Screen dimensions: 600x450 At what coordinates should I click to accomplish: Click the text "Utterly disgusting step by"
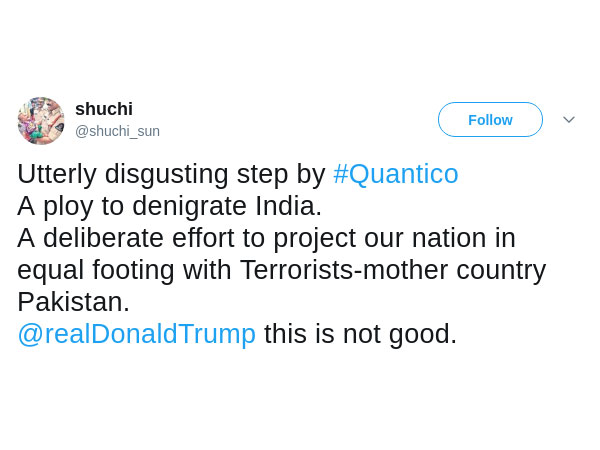coord(171,174)
